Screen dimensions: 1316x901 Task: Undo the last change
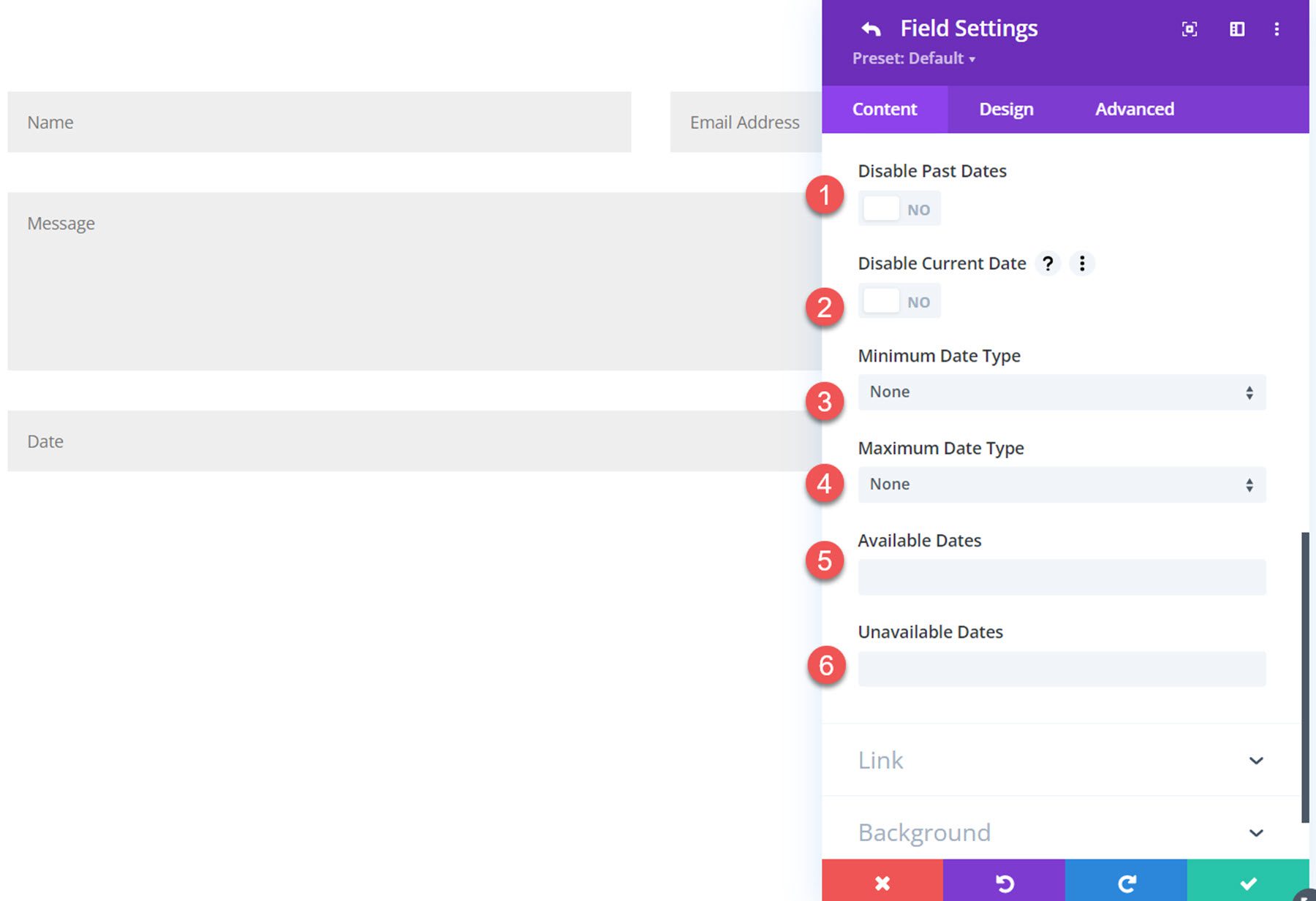click(x=1005, y=882)
